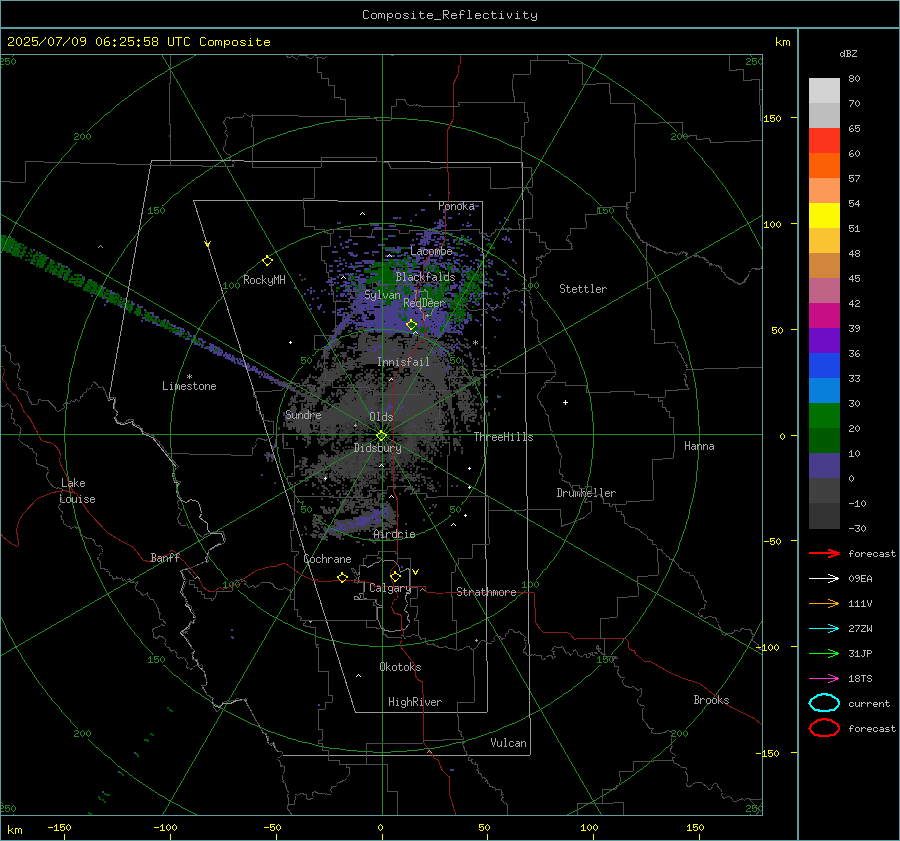This screenshot has width=900, height=841.
Task: Click the magenta swatch between 42 and 39
Action: click(824, 315)
